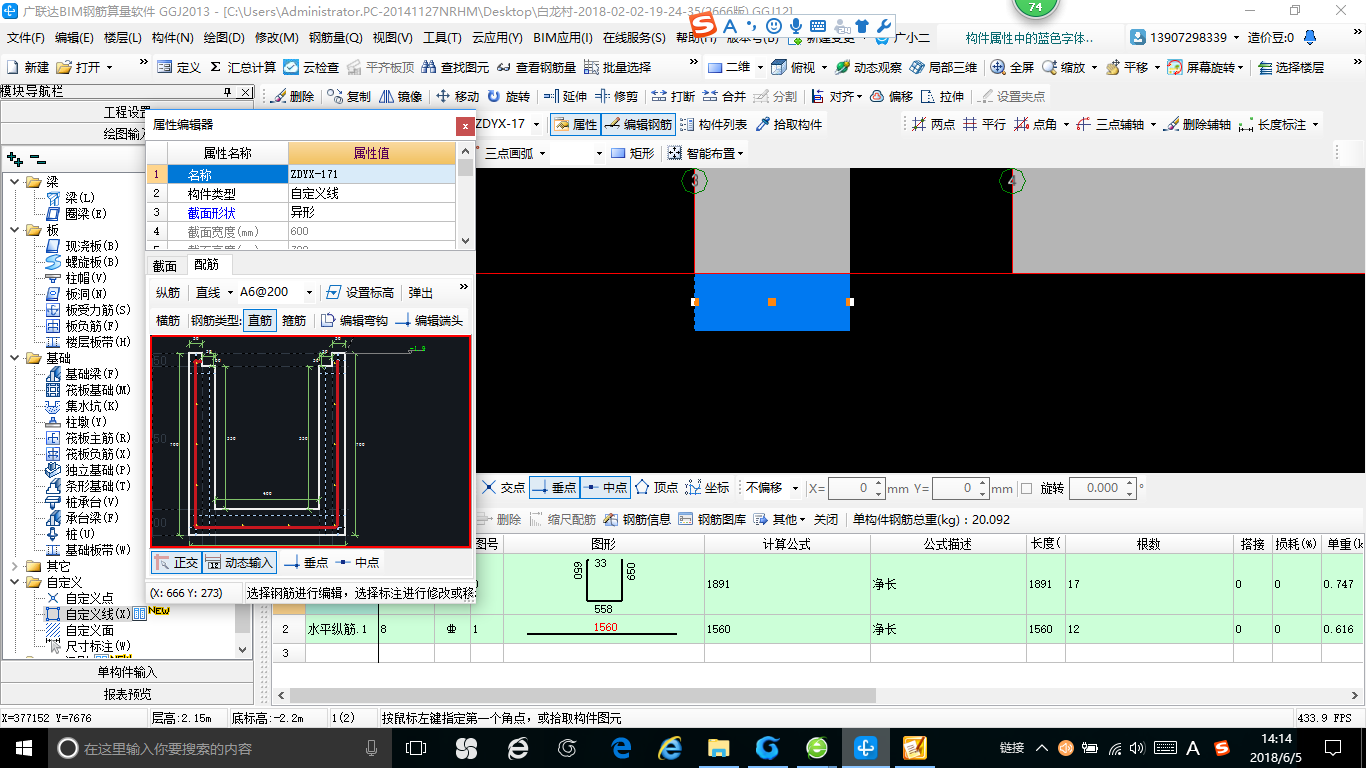The height and width of the screenshot is (768, 1366).
Task: Open the 文件(F) menu
Action: click(25, 38)
